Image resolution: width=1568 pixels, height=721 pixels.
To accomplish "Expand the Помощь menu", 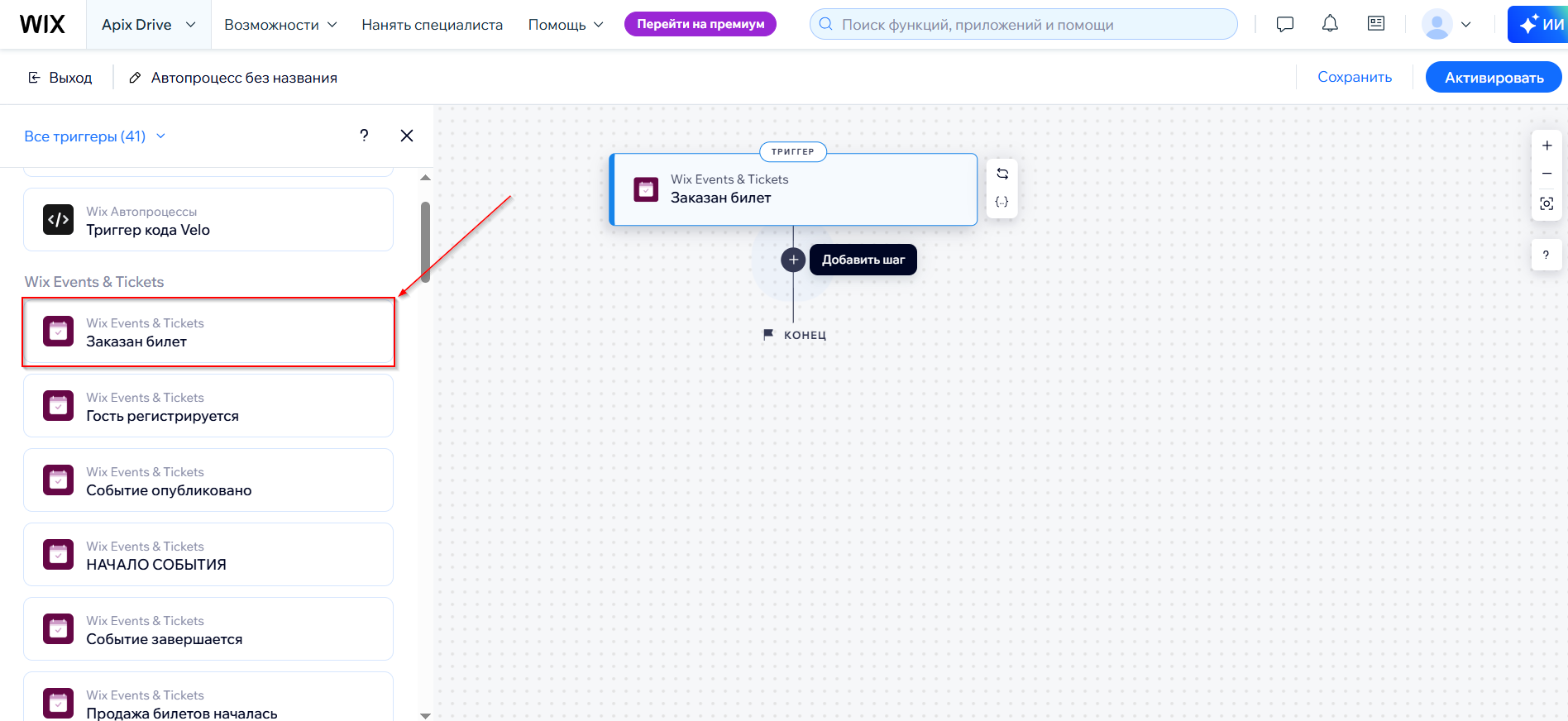I will [x=566, y=25].
